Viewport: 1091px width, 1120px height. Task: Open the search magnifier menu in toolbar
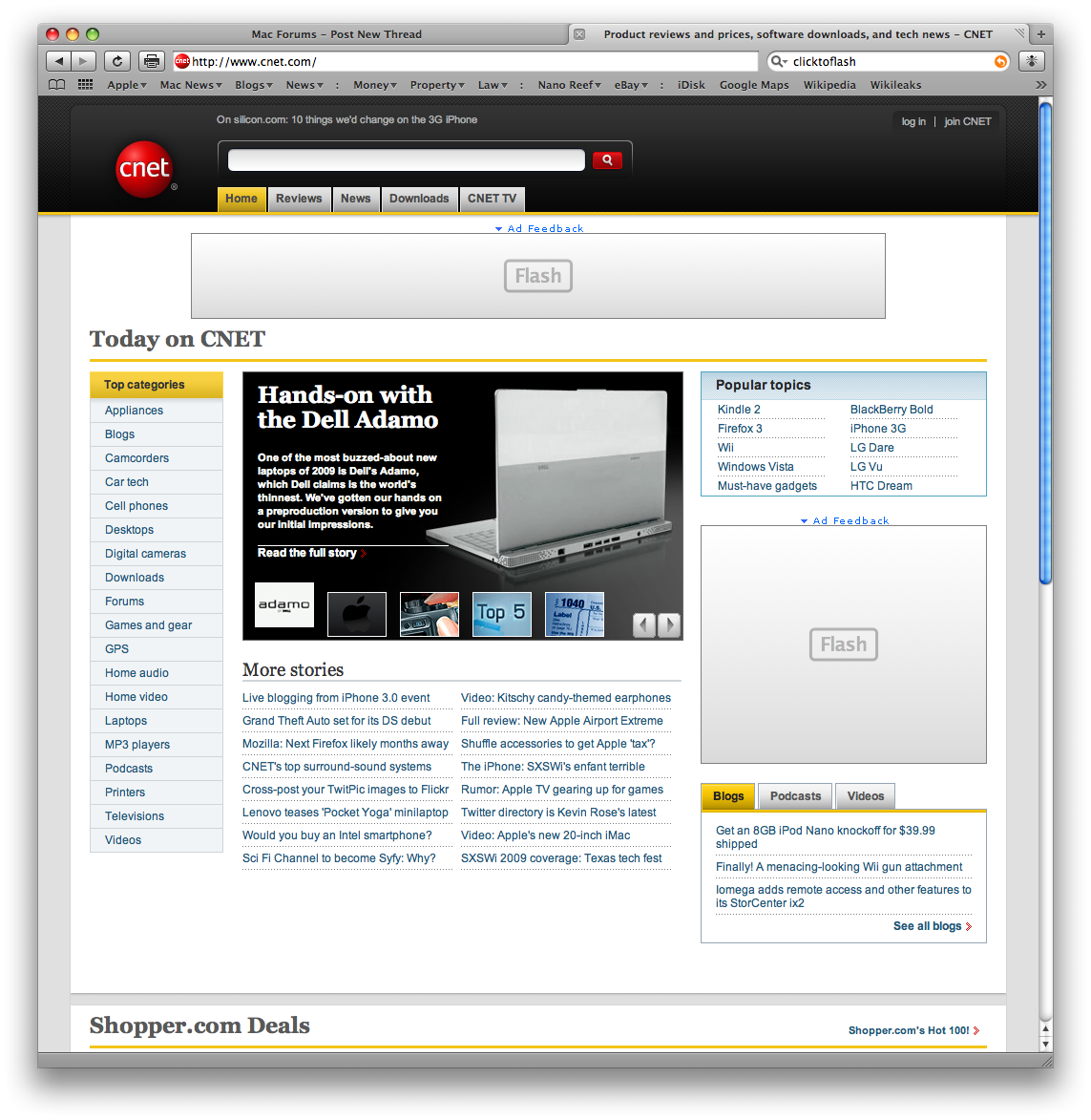[x=778, y=61]
